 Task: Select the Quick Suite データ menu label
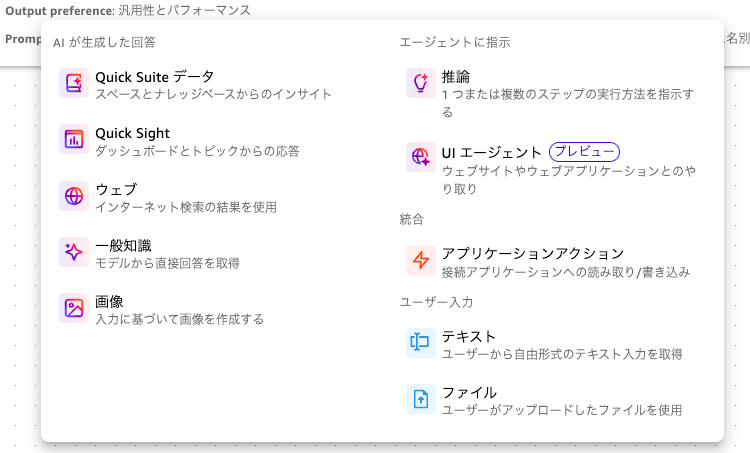coord(154,77)
